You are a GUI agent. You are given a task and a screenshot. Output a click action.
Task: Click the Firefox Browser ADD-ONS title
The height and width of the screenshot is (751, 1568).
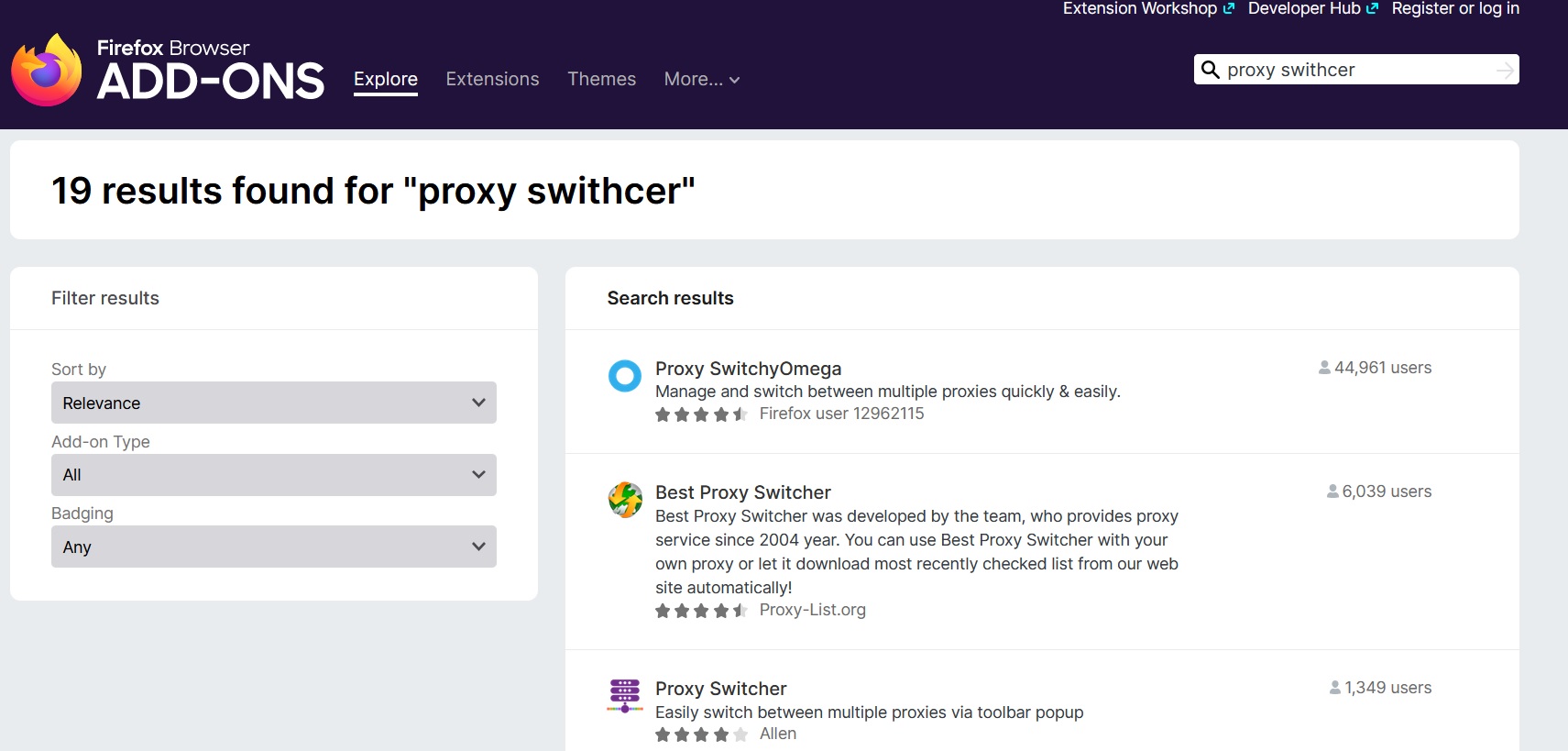click(x=211, y=71)
